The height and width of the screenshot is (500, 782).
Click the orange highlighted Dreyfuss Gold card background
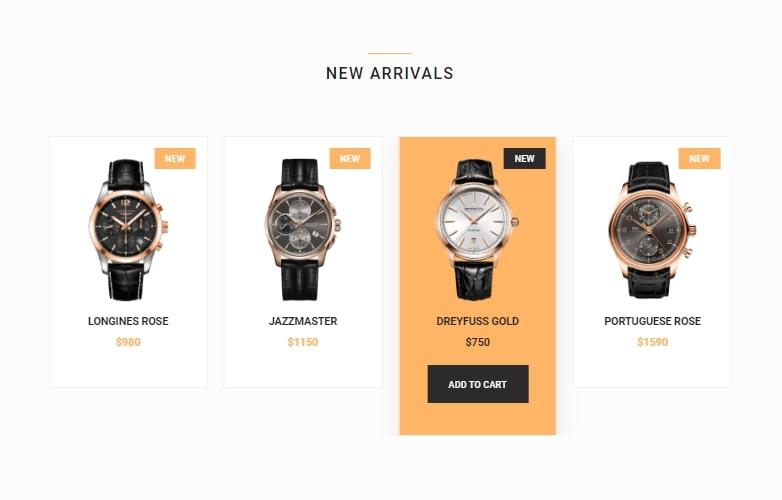(477, 419)
